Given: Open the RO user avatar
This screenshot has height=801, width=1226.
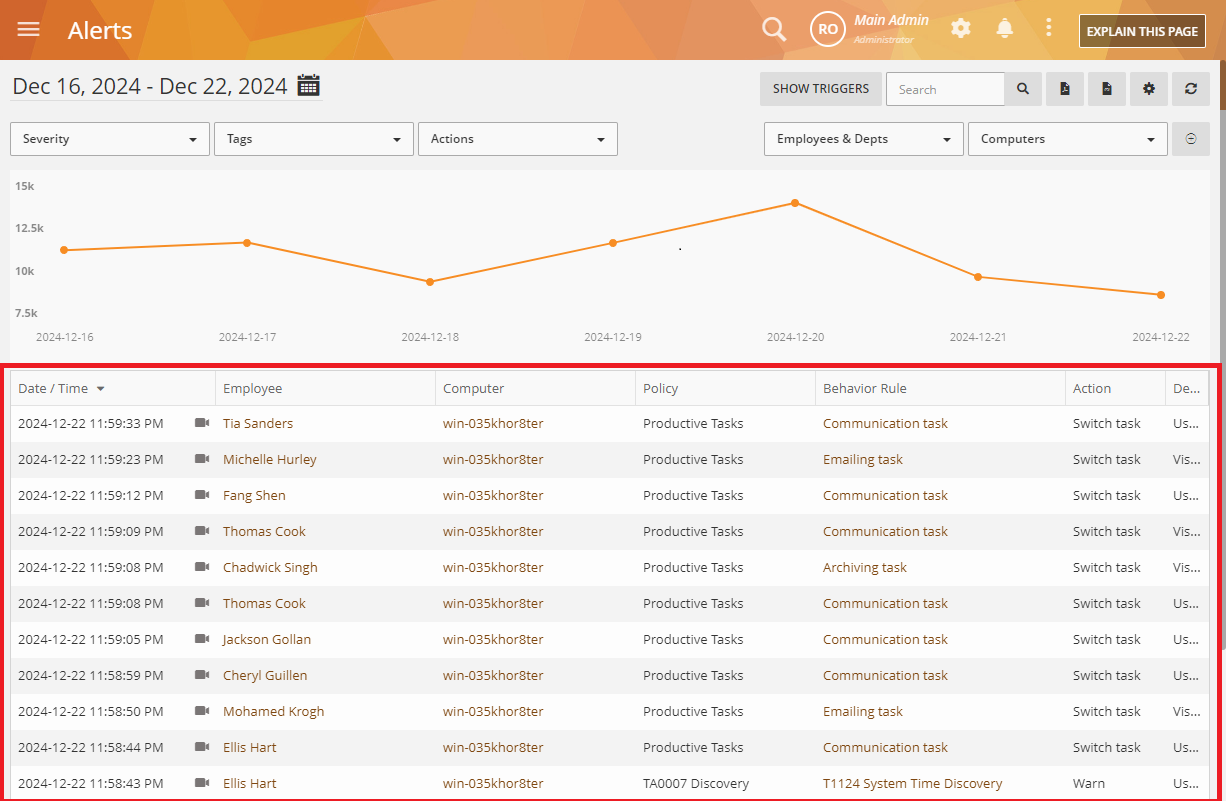Looking at the screenshot, I should (x=828, y=29).
